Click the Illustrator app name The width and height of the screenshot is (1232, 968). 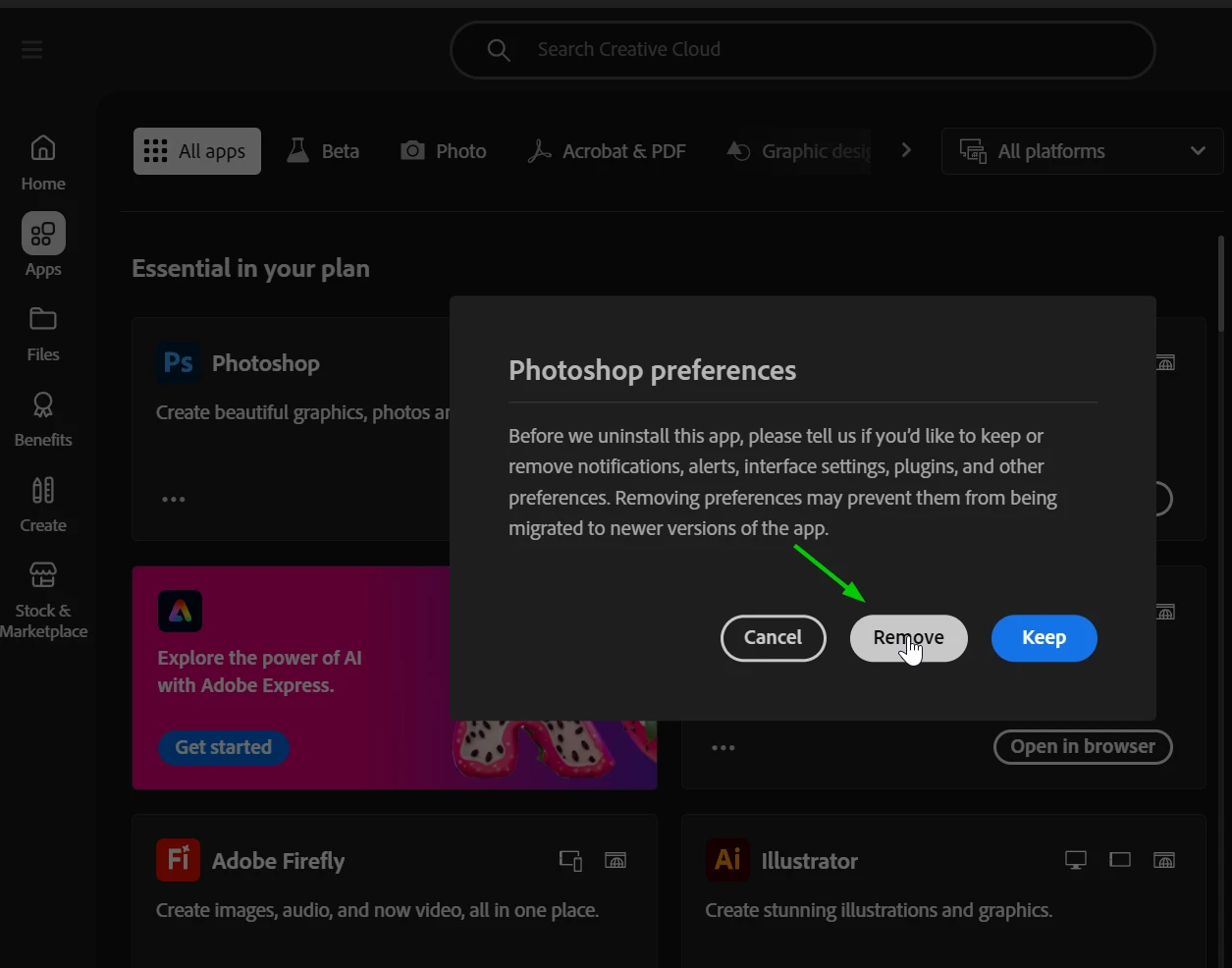(x=810, y=861)
